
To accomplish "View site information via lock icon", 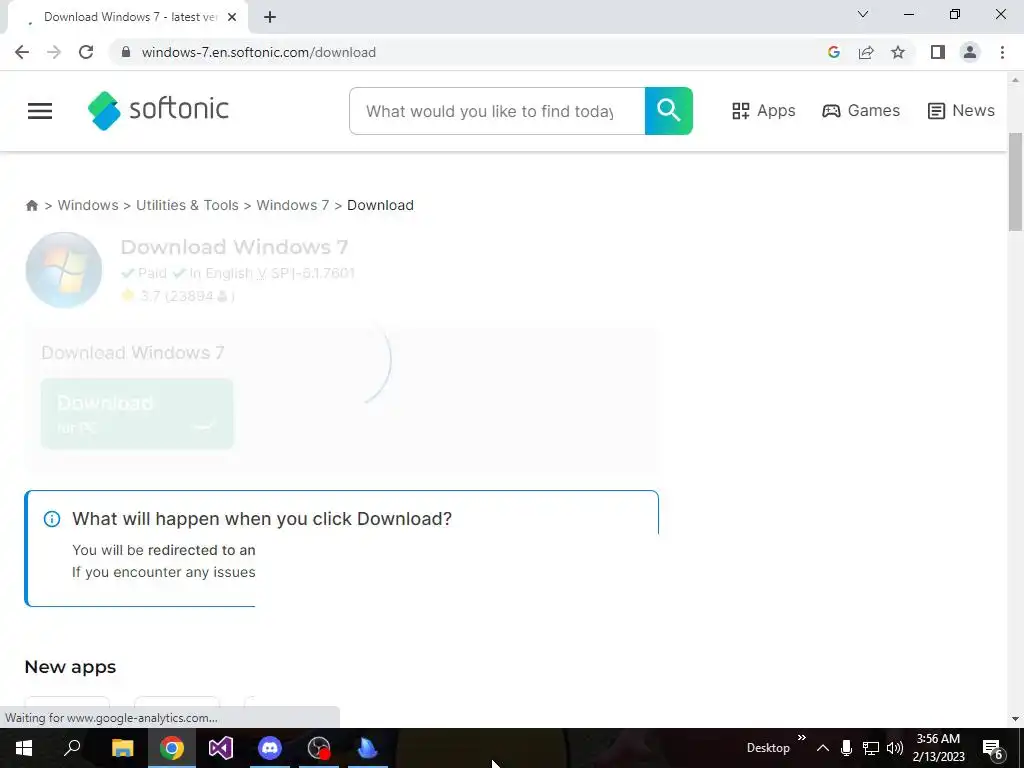I will click(x=126, y=52).
